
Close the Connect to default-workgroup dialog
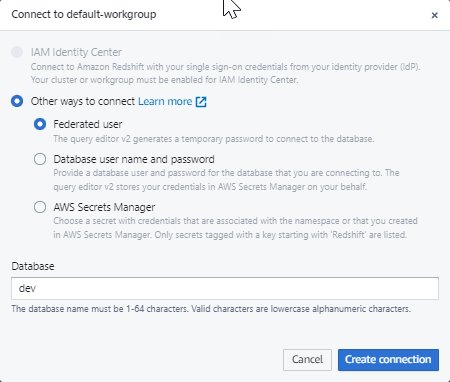click(x=434, y=15)
